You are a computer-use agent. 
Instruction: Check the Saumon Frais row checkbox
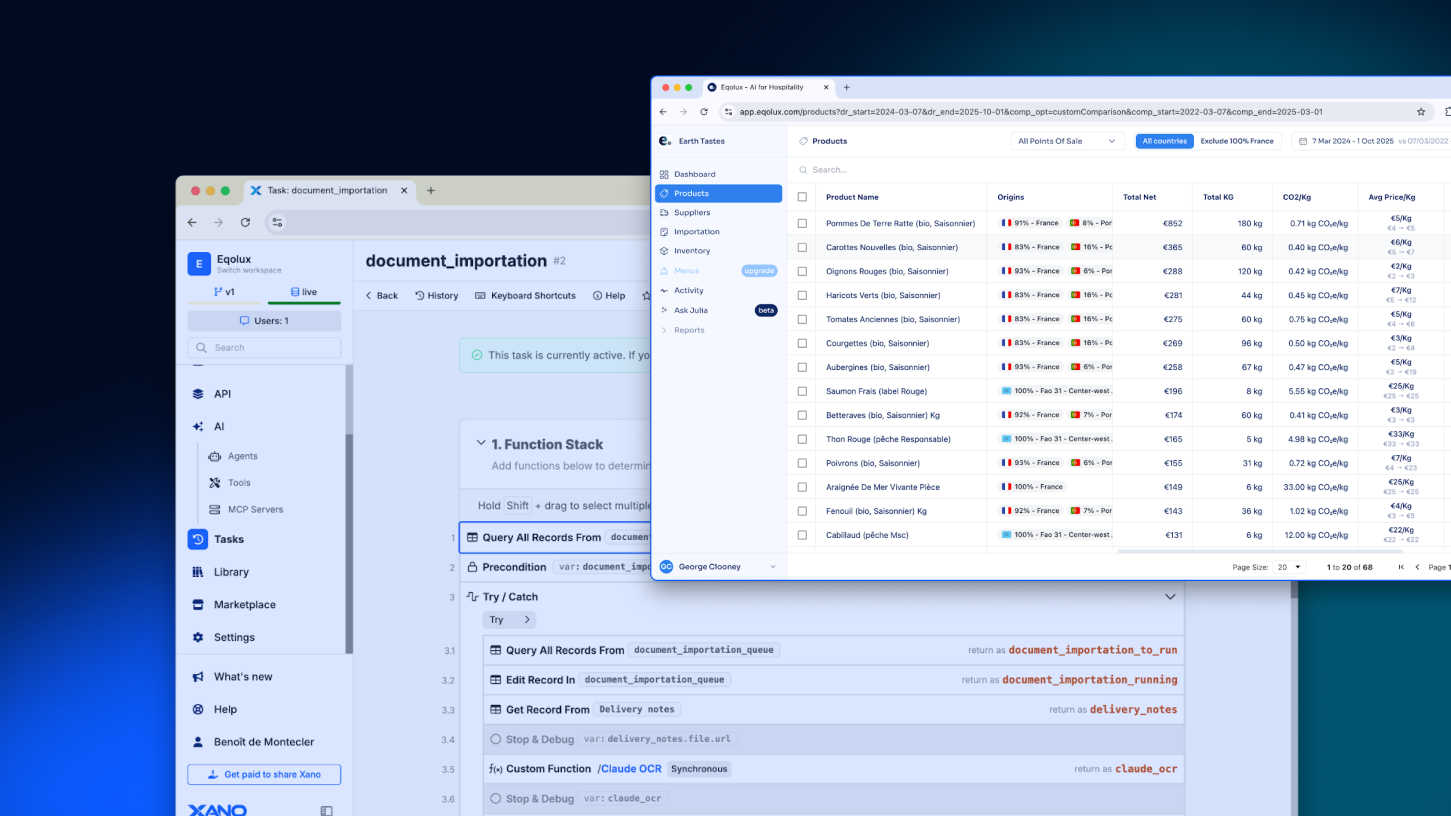coord(802,391)
